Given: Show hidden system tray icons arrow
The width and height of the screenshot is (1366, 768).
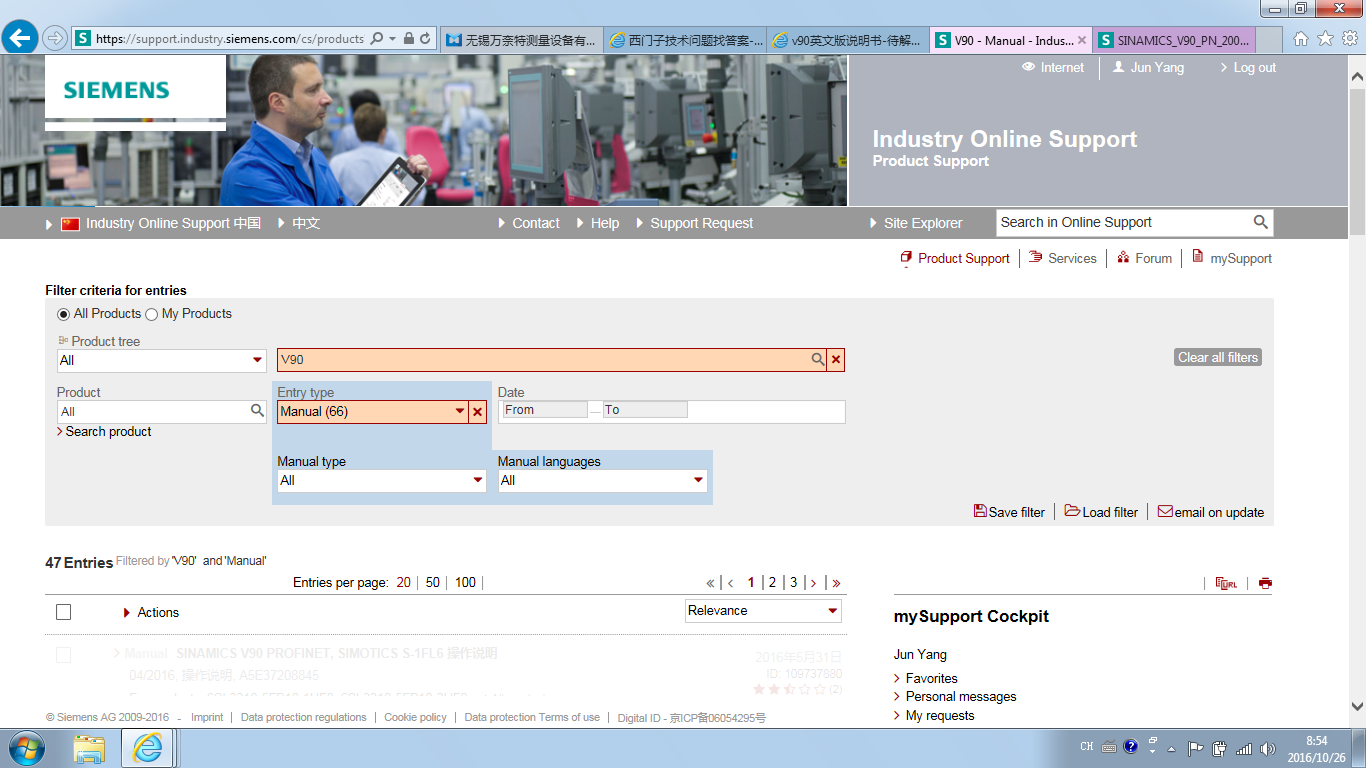Looking at the screenshot, I should point(1171,749).
